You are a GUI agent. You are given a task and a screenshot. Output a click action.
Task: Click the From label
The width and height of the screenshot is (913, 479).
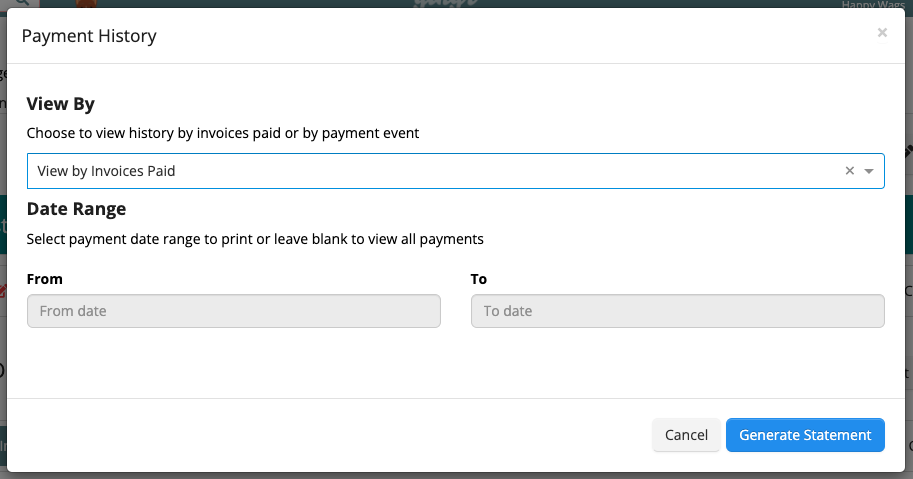click(45, 279)
